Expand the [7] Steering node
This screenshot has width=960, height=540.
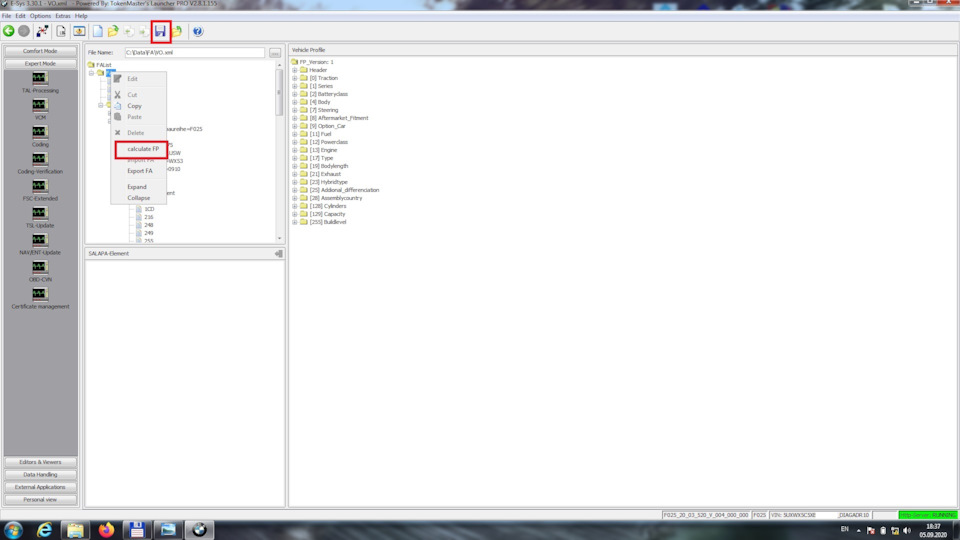[x=294, y=110]
